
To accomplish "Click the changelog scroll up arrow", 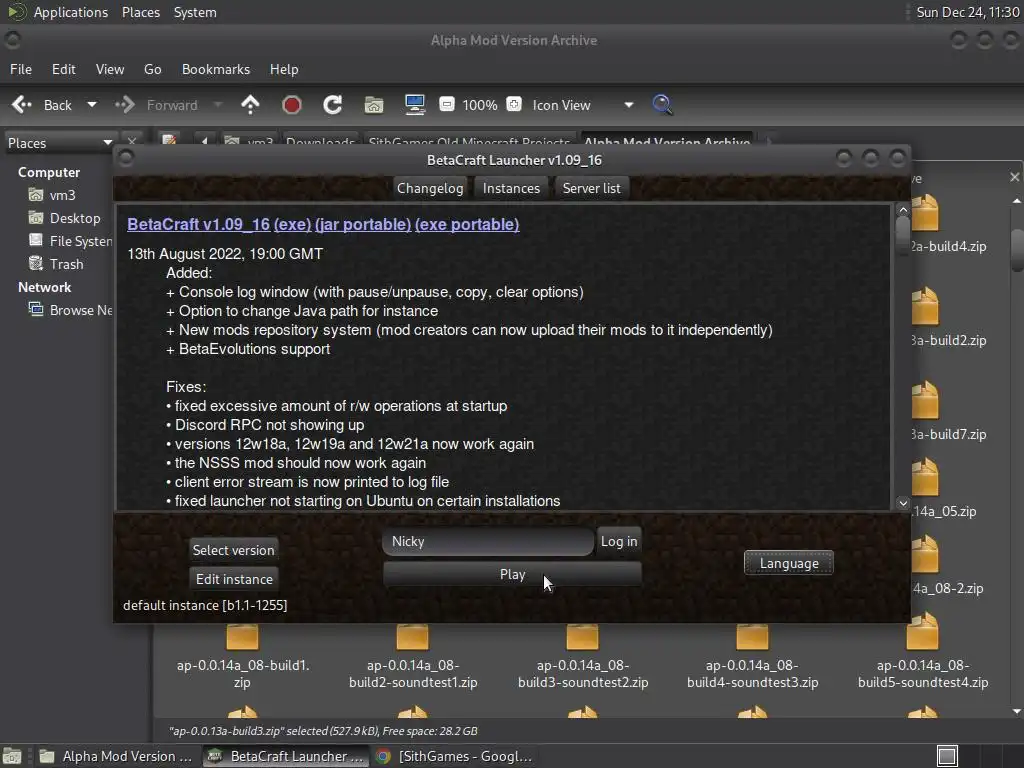I will [903, 210].
